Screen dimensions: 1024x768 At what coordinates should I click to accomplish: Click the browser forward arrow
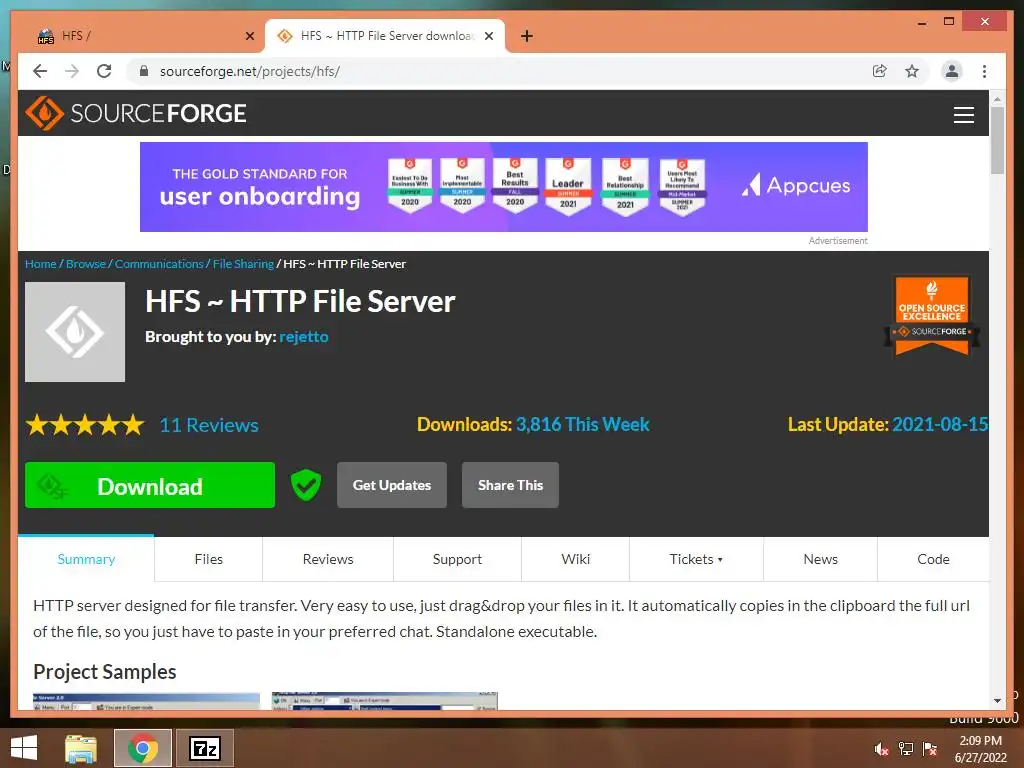[x=72, y=71]
